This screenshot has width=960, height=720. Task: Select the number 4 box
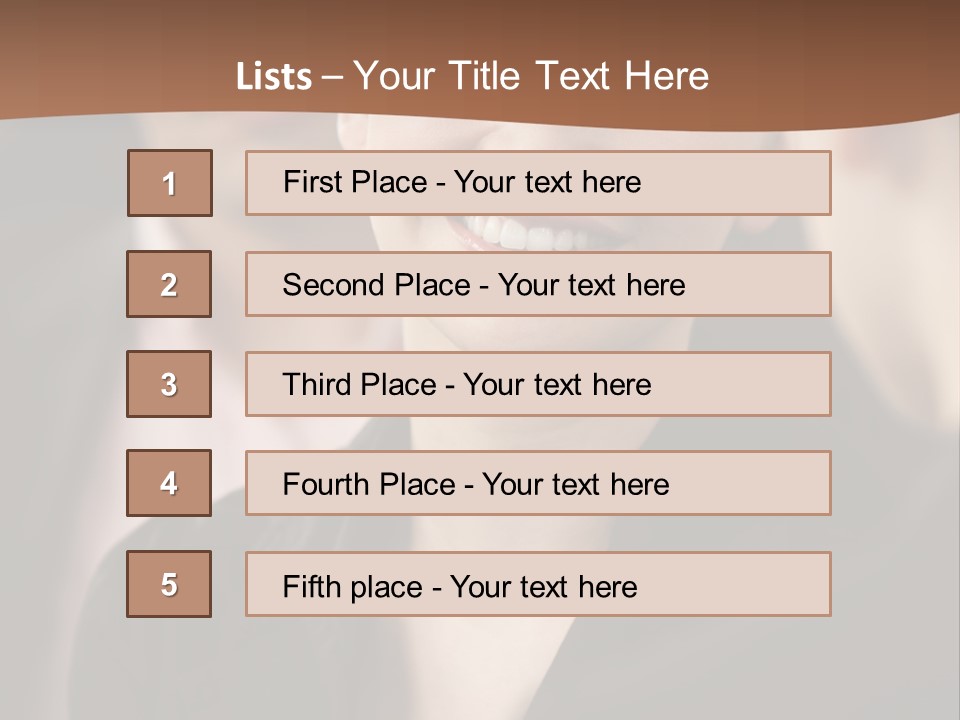point(169,483)
